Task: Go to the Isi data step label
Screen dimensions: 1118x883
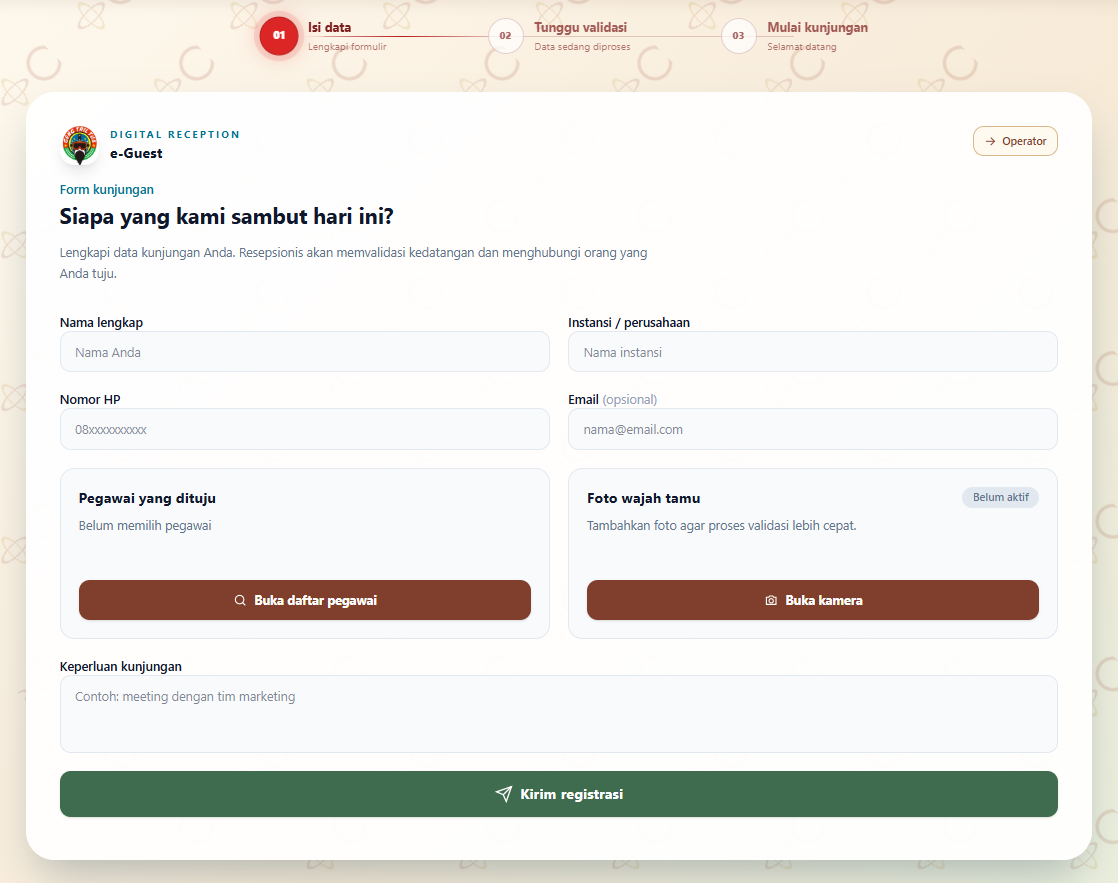Action: click(x=329, y=27)
